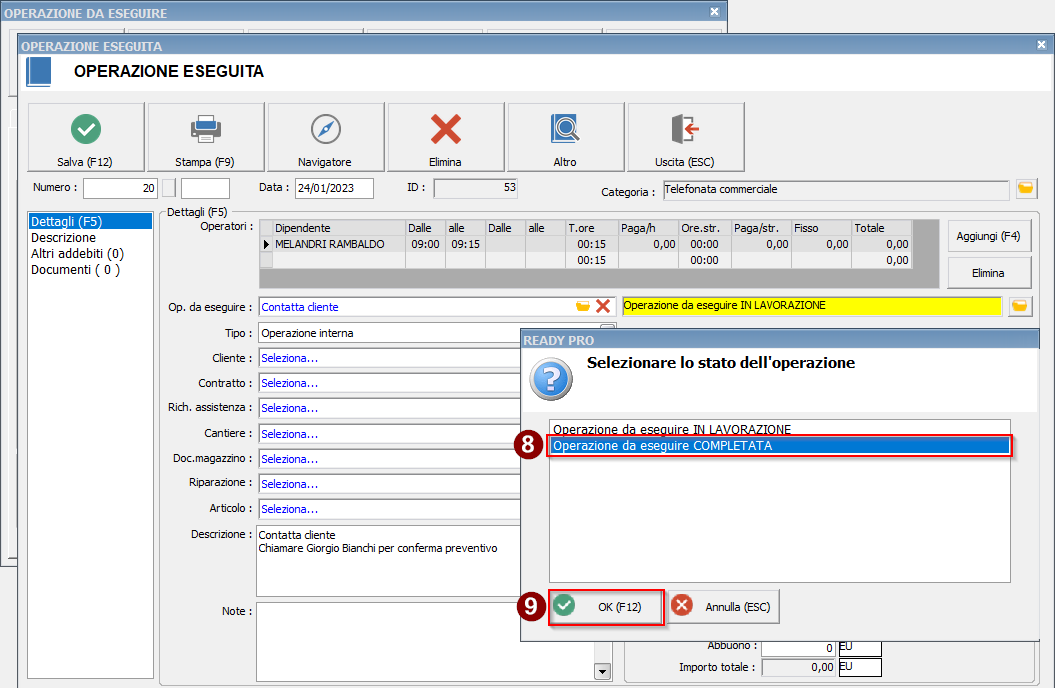The height and width of the screenshot is (688, 1055).
Task: Exit via the Uscita (ESC) button
Action: 685,138
